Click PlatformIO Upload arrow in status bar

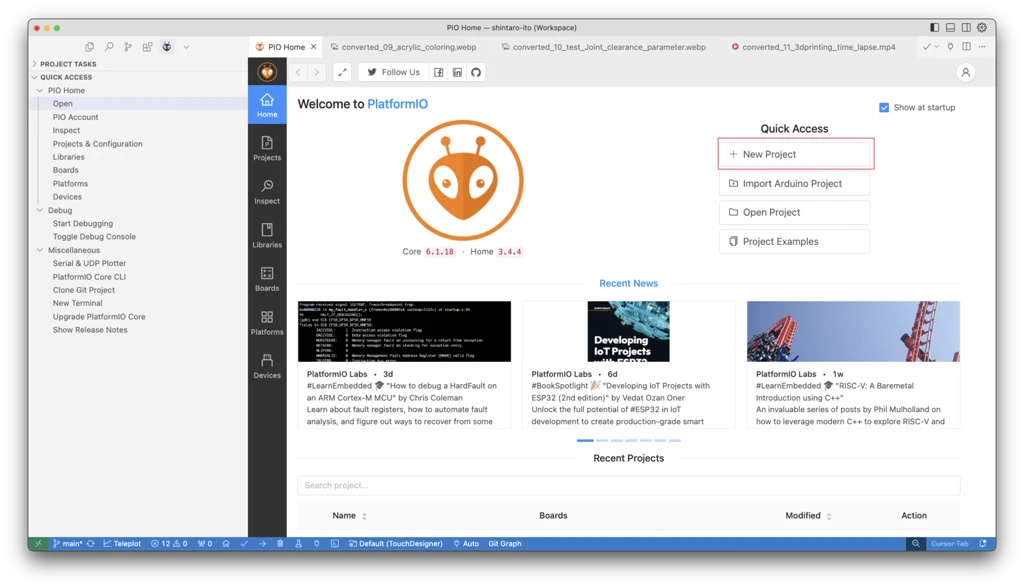click(262, 544)
